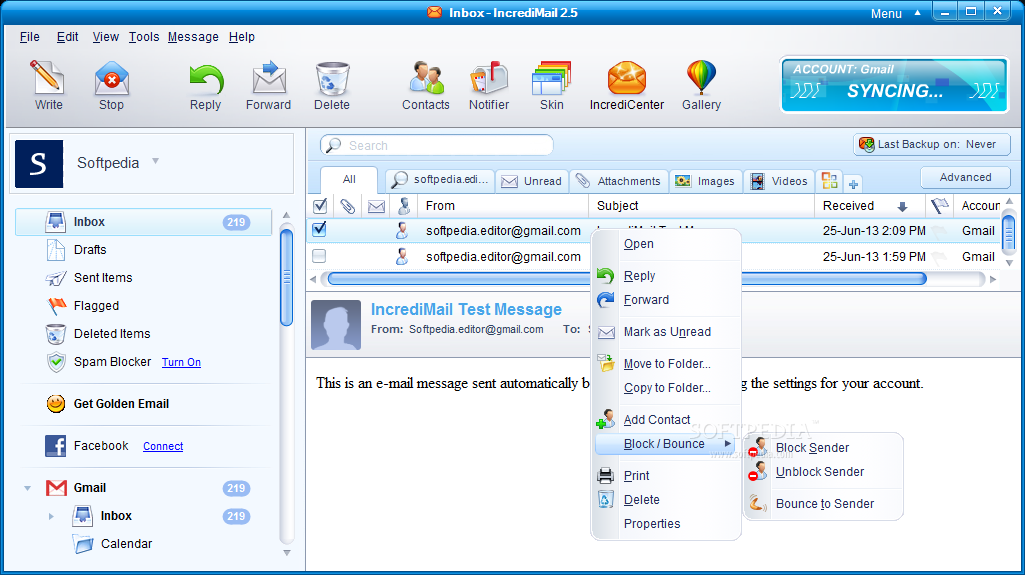This screenshot has height=575, width=1025.
Task: Open the Skin chooser icon
Action: [552, 85]
